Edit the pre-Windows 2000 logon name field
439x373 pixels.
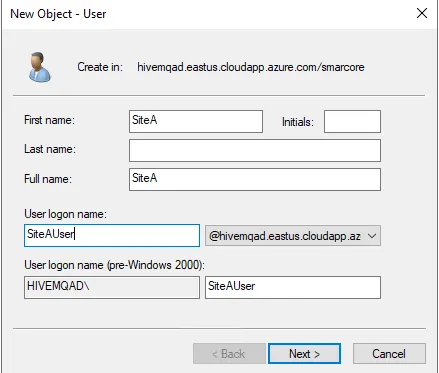point(293,287)
